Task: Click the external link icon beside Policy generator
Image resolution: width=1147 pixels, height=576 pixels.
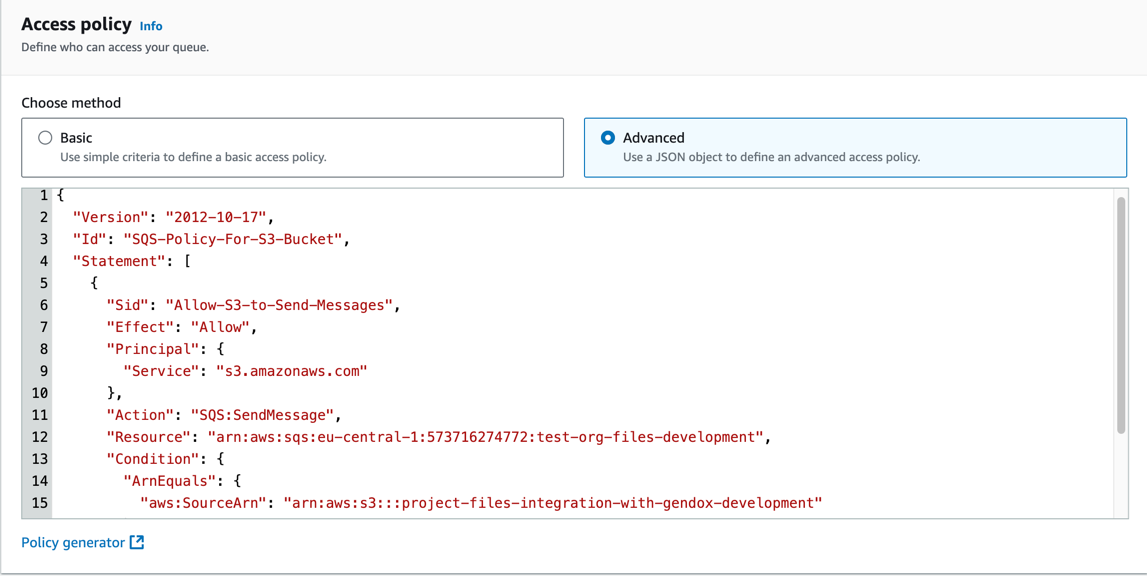Action: tap(137, 542)
